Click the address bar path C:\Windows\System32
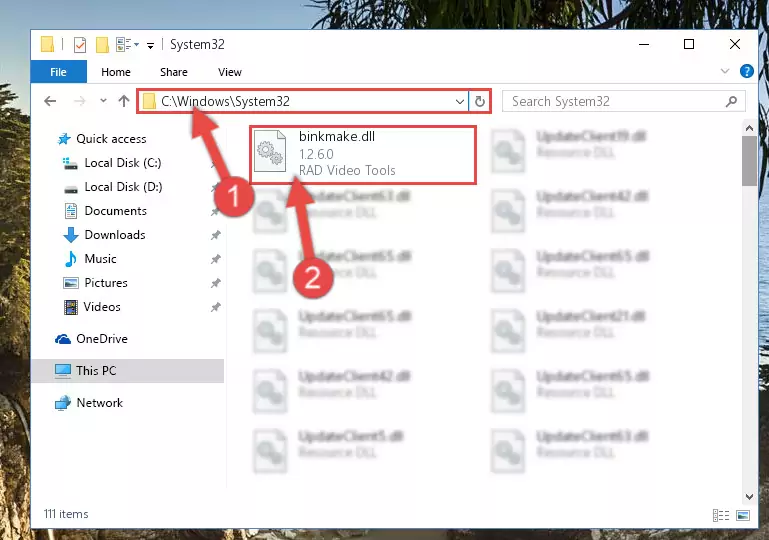This screenshot has height=540, width=769. (226, 101)
